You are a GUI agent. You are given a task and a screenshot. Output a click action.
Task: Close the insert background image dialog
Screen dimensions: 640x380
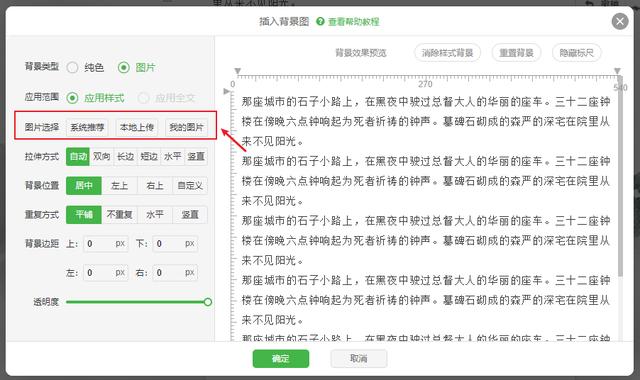tap(620, 21)
